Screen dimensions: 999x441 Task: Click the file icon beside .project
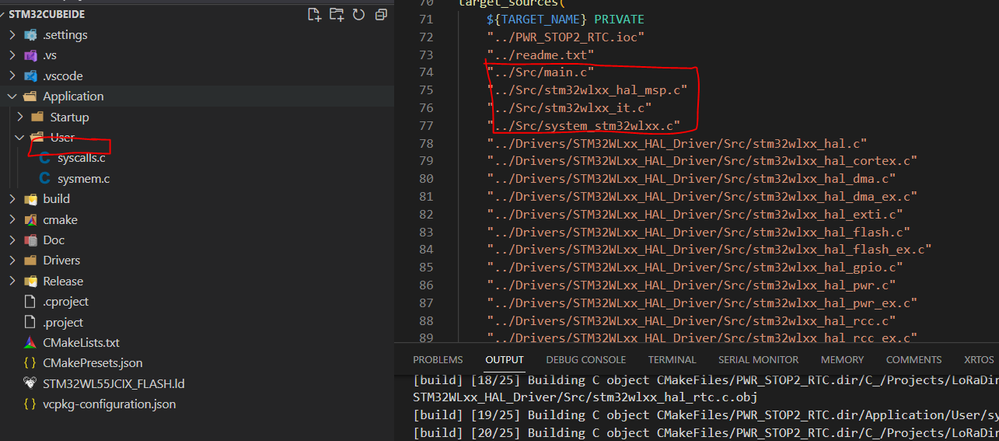point(29,322)
